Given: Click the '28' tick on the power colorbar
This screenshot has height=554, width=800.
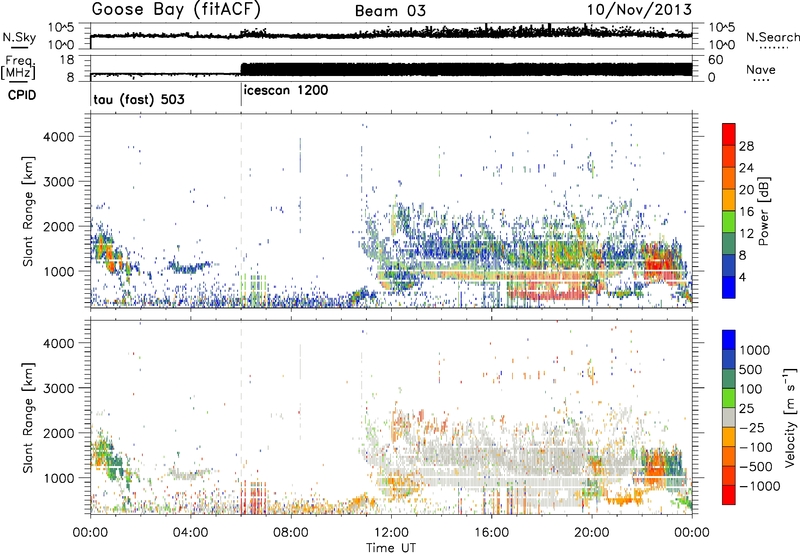Looking at the screenshot, I should (746, 146).
